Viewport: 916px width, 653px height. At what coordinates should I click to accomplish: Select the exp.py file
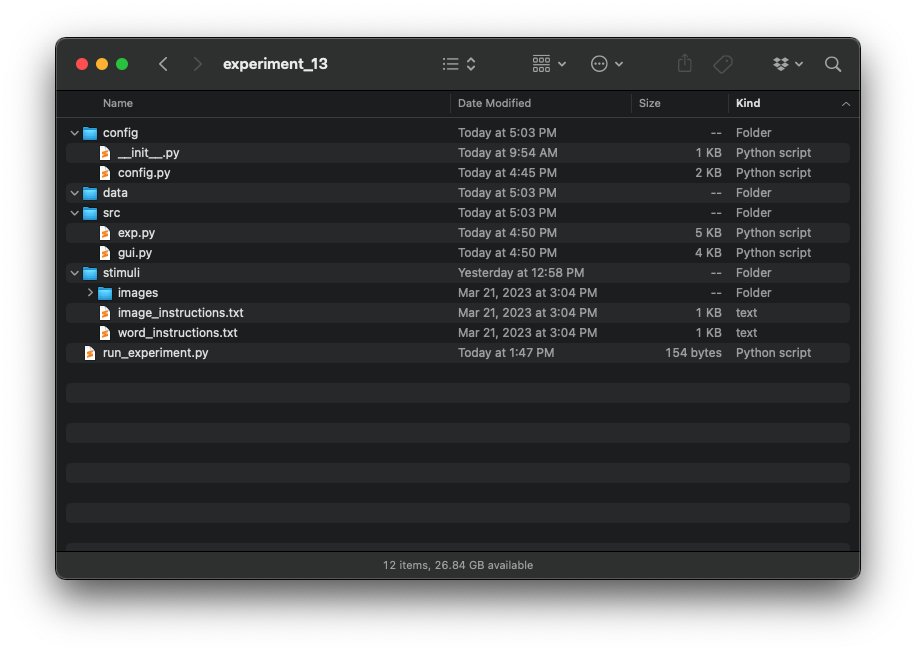coord(136,233)
